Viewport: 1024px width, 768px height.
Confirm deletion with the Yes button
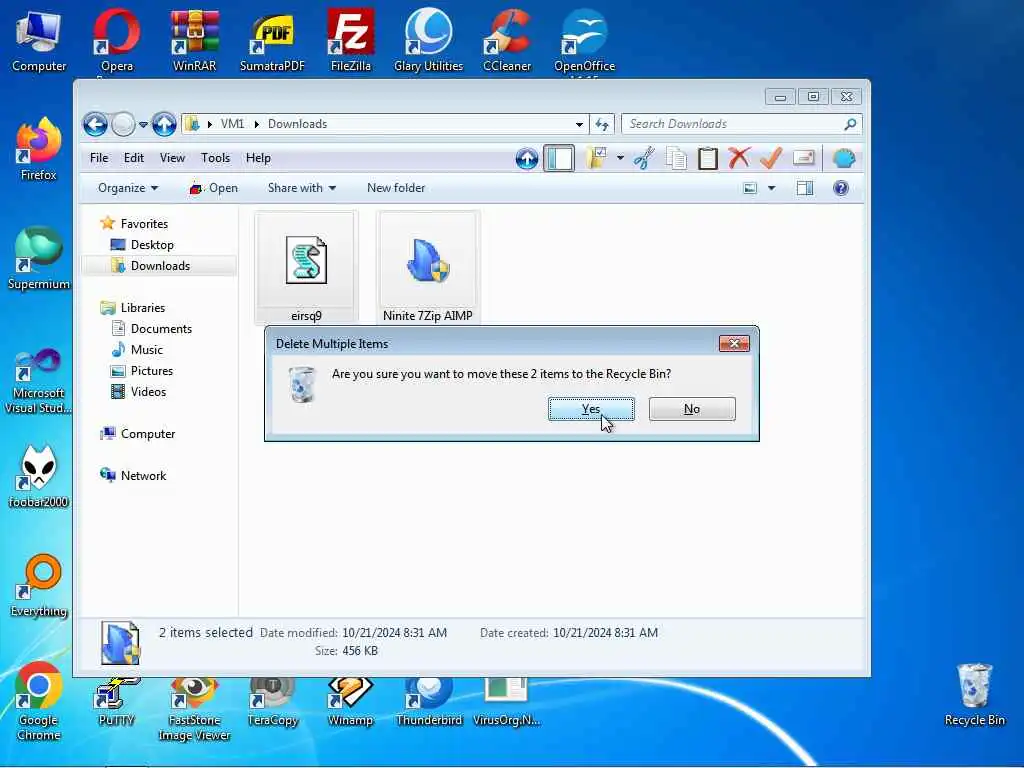(x=591, y=409)
